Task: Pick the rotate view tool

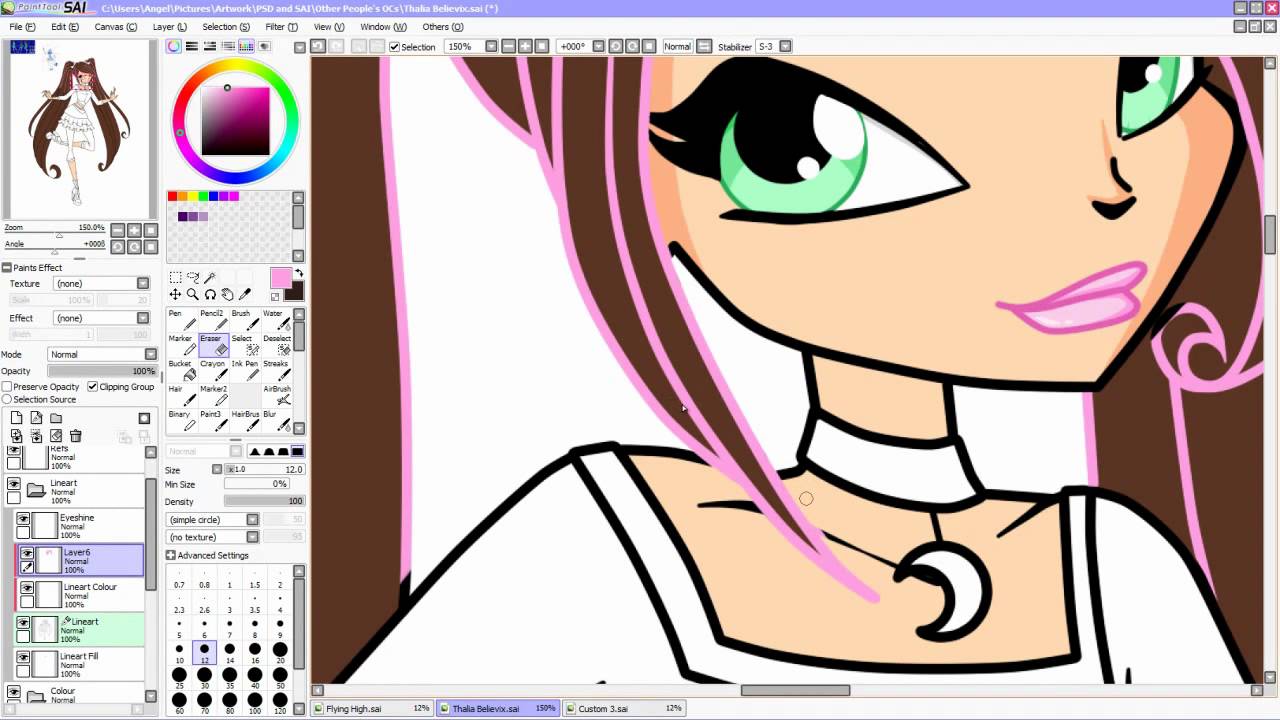Action: coord(210,294)
